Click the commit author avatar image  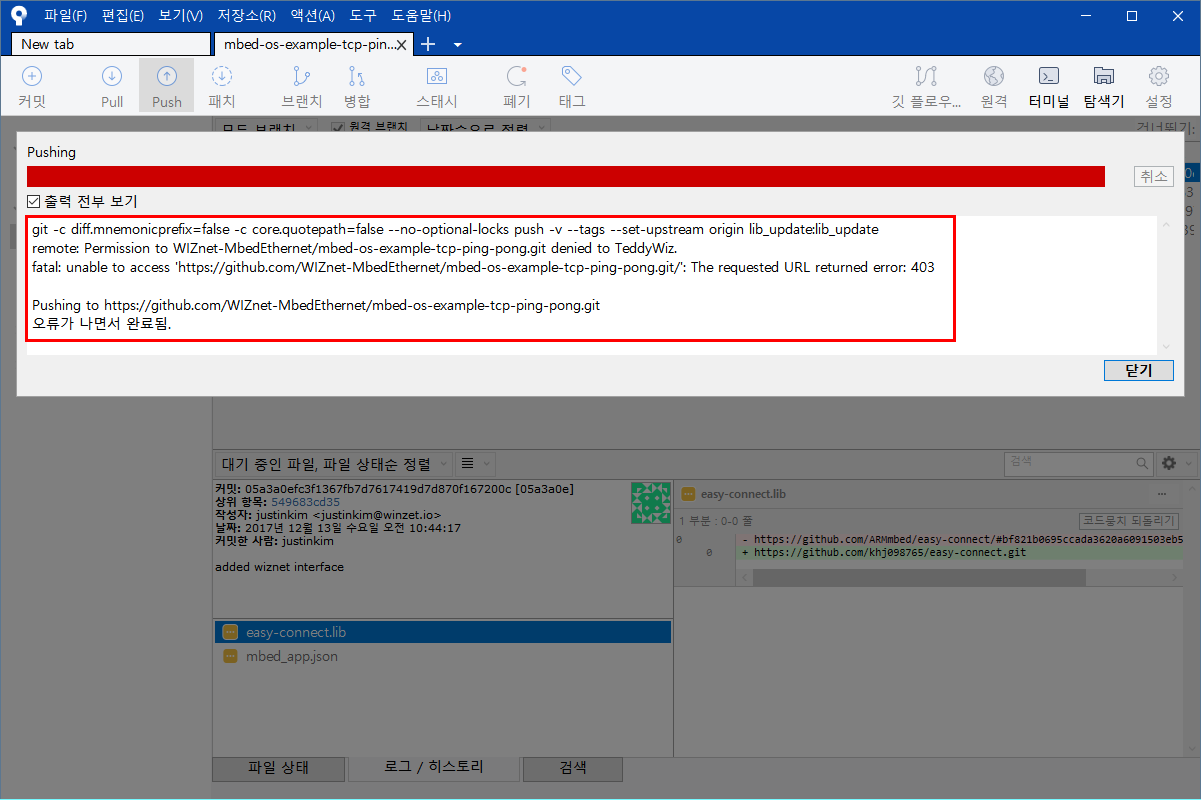coord(650,503)
